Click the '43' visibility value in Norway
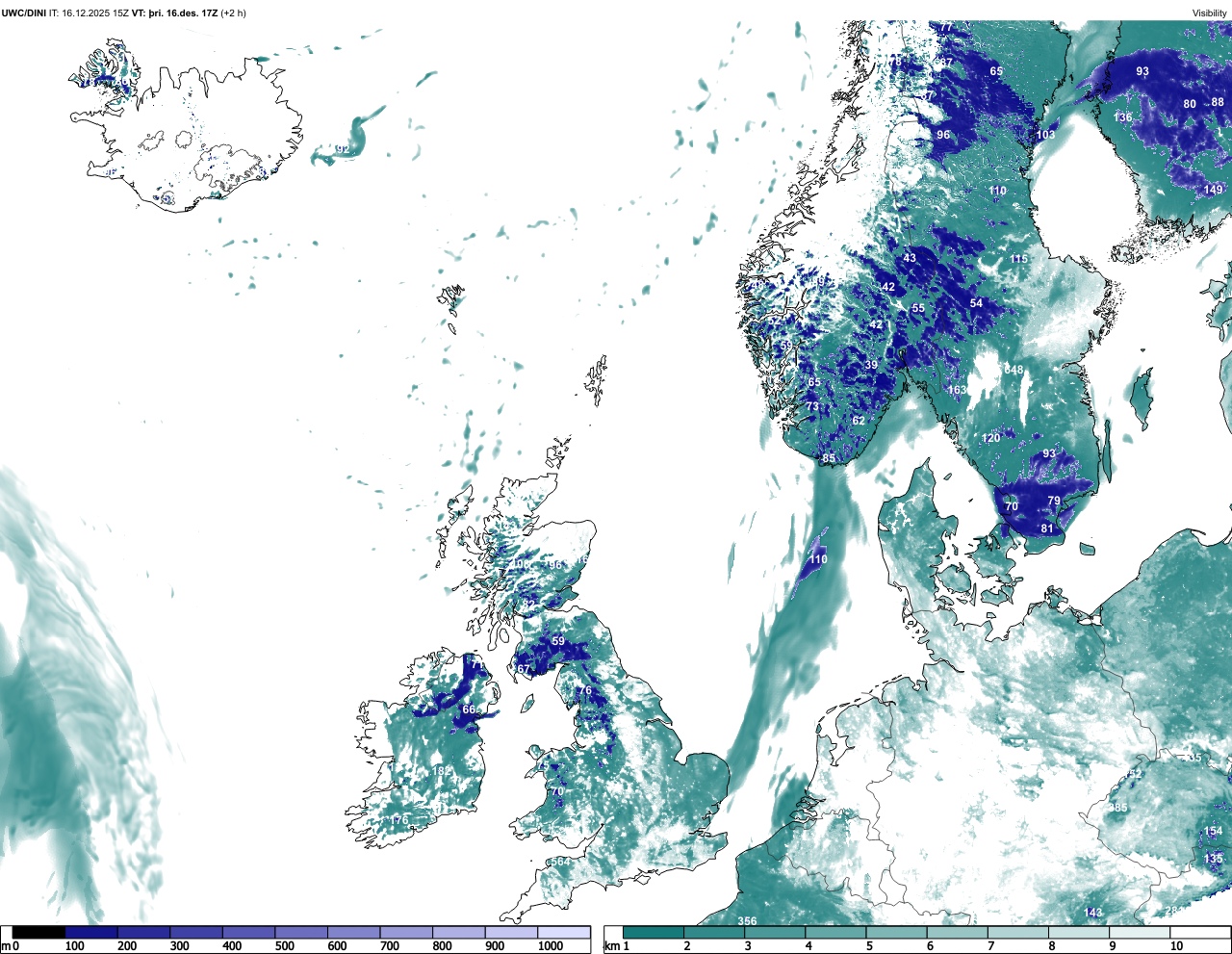The image size is (1232, 954). pyautogui.click(x=910, y=258)
